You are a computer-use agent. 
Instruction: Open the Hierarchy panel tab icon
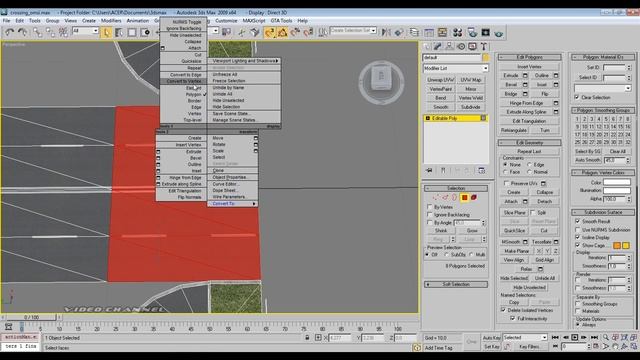click(x=449, y=47)
